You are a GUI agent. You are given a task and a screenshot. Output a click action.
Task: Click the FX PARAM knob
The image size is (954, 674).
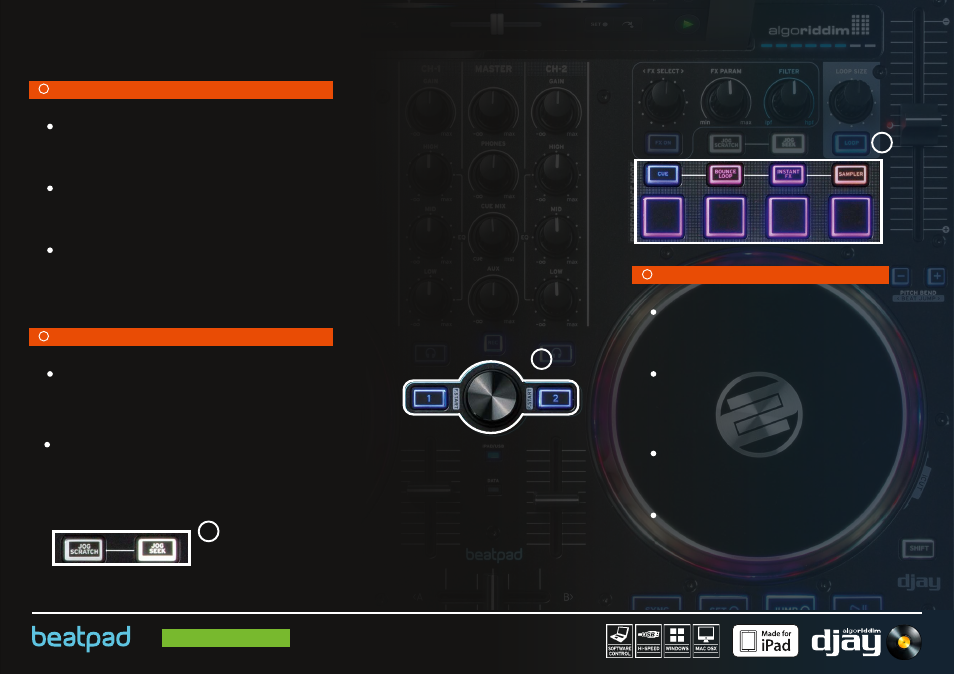[x=726, y=100]
